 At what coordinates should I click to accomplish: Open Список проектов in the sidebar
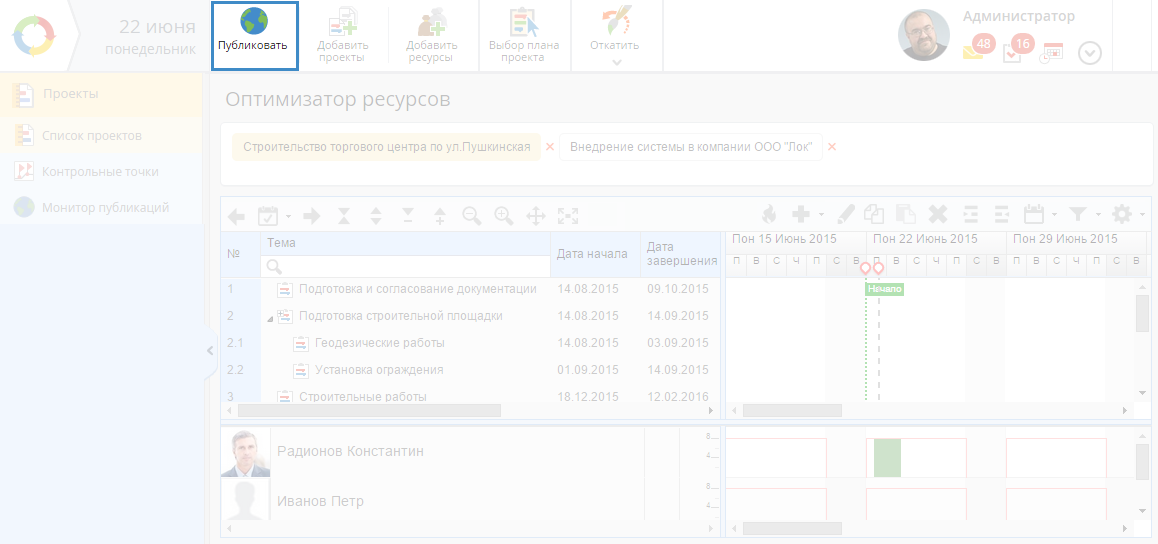tap(91, 135)
